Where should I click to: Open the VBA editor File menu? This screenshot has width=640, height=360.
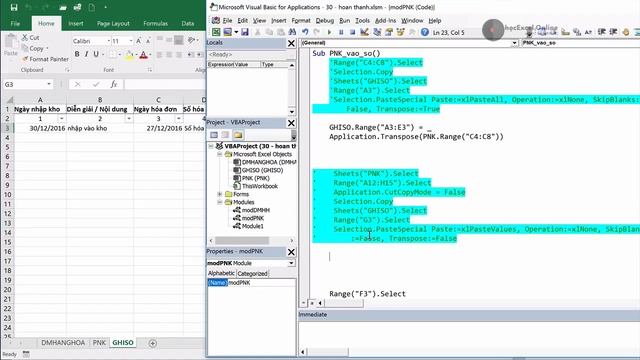[x=227, y=20]
